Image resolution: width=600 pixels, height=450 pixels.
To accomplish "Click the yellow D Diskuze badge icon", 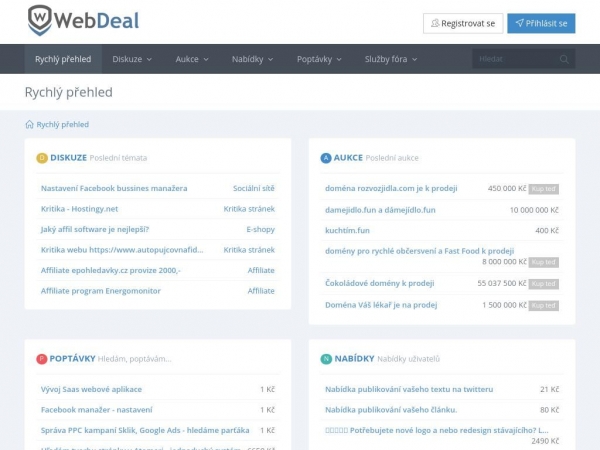I will click(42, 158).
